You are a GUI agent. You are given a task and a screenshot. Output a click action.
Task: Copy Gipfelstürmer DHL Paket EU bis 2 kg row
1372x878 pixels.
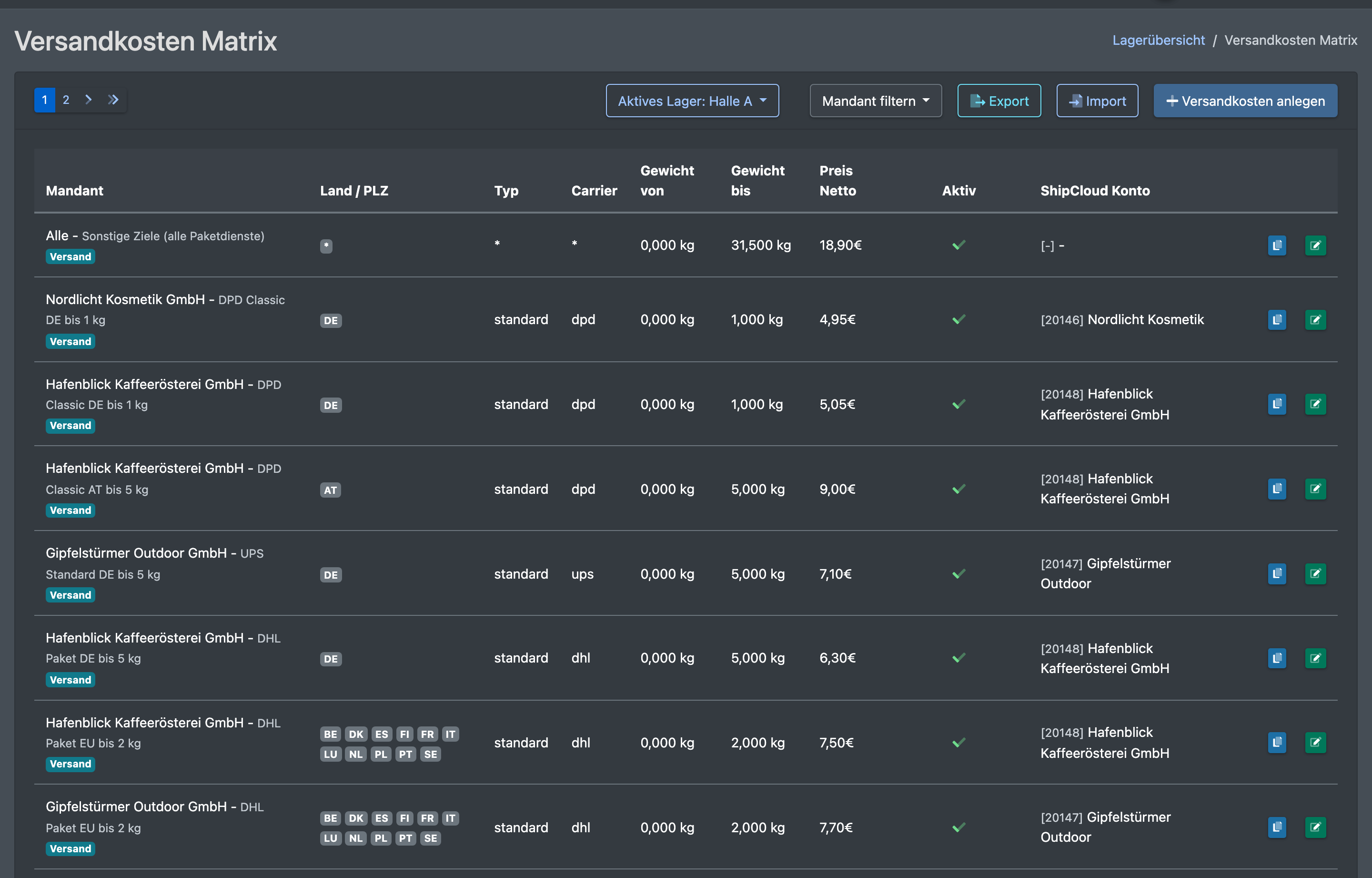tap(1277, 827)
